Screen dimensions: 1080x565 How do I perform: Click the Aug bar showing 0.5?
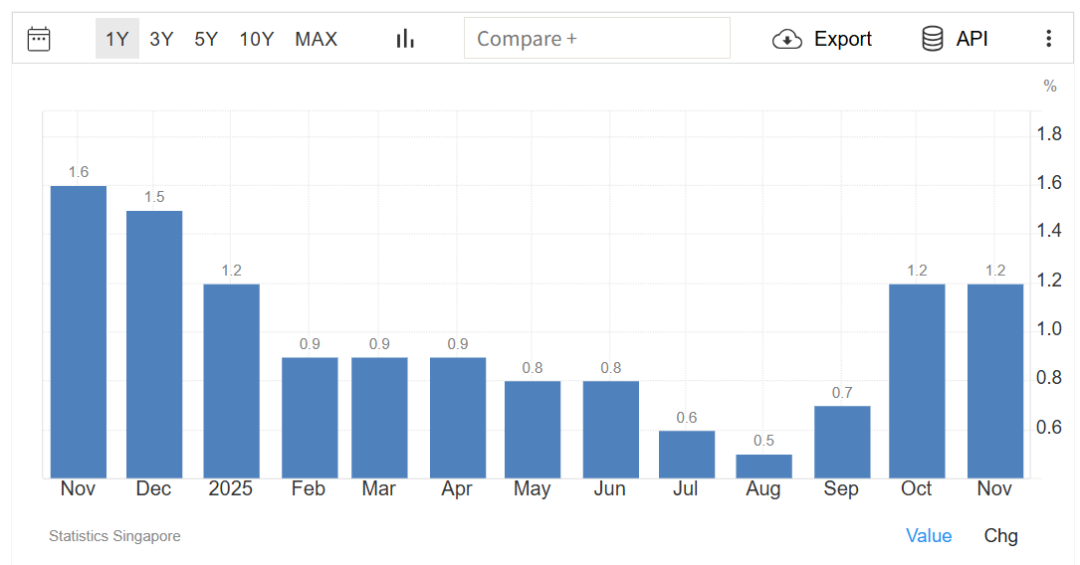[x=764, y=467]
